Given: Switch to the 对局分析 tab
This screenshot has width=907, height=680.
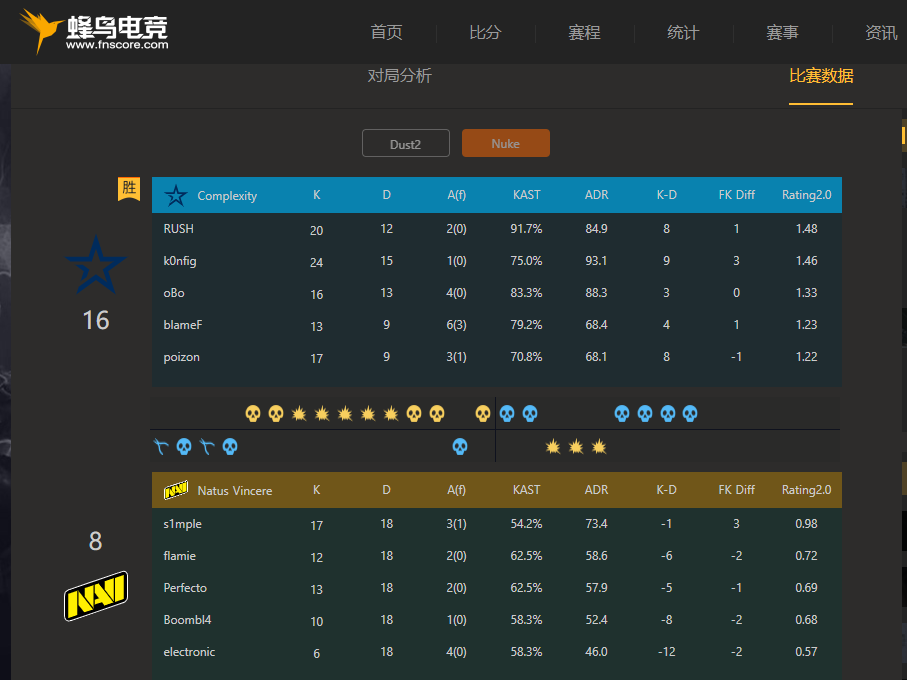Looking at the screenshot, I should [400, 76].
